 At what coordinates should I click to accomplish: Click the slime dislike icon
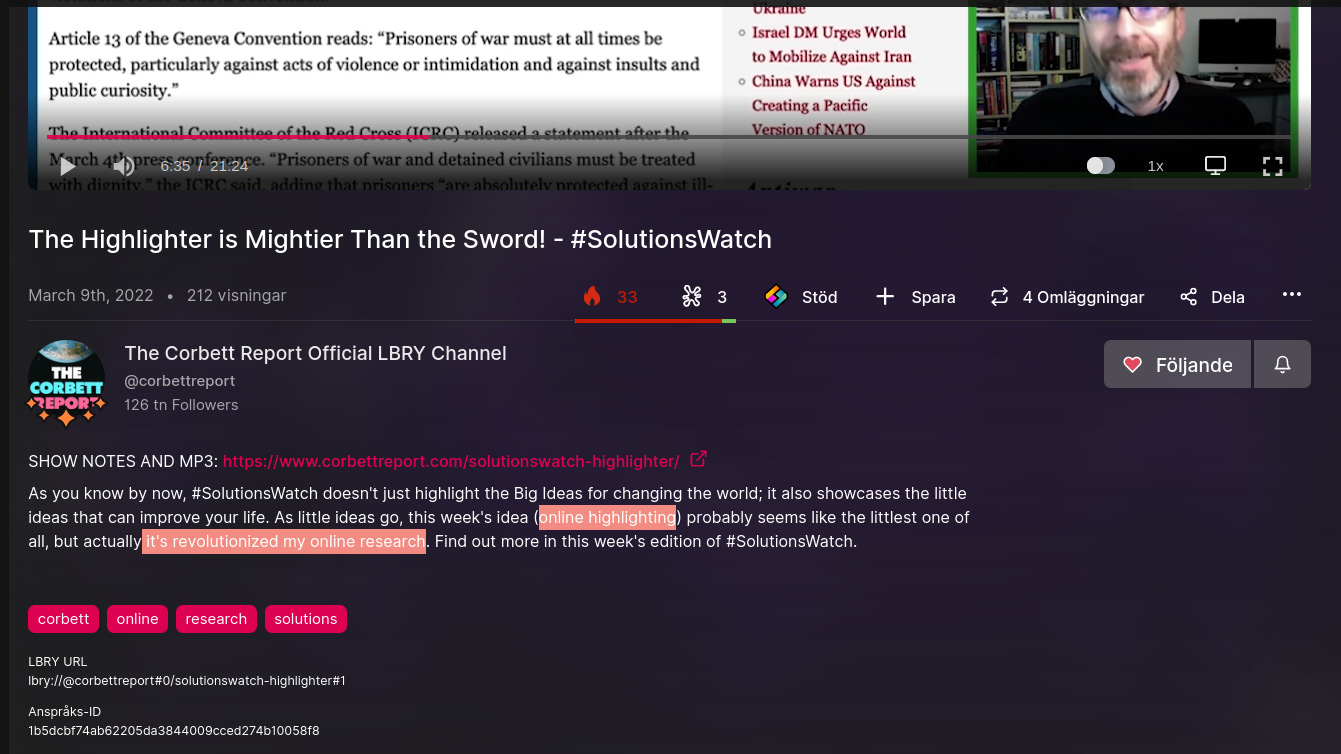(x=691, y=296)
